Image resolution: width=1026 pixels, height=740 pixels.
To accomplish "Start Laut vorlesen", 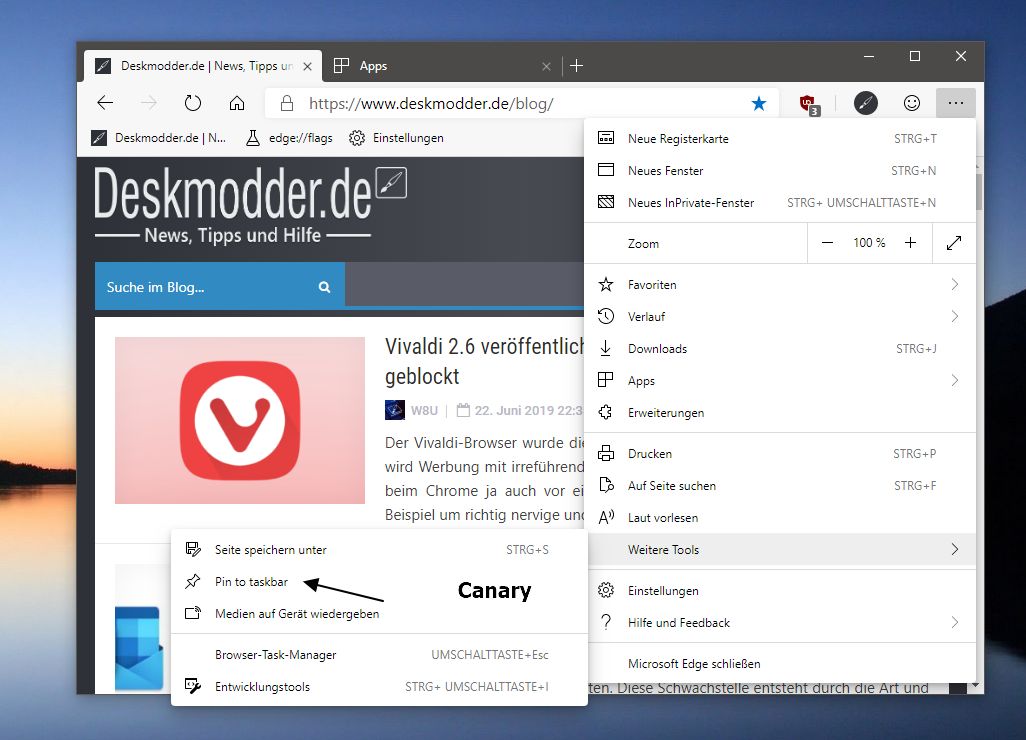I will pos(780,518).
